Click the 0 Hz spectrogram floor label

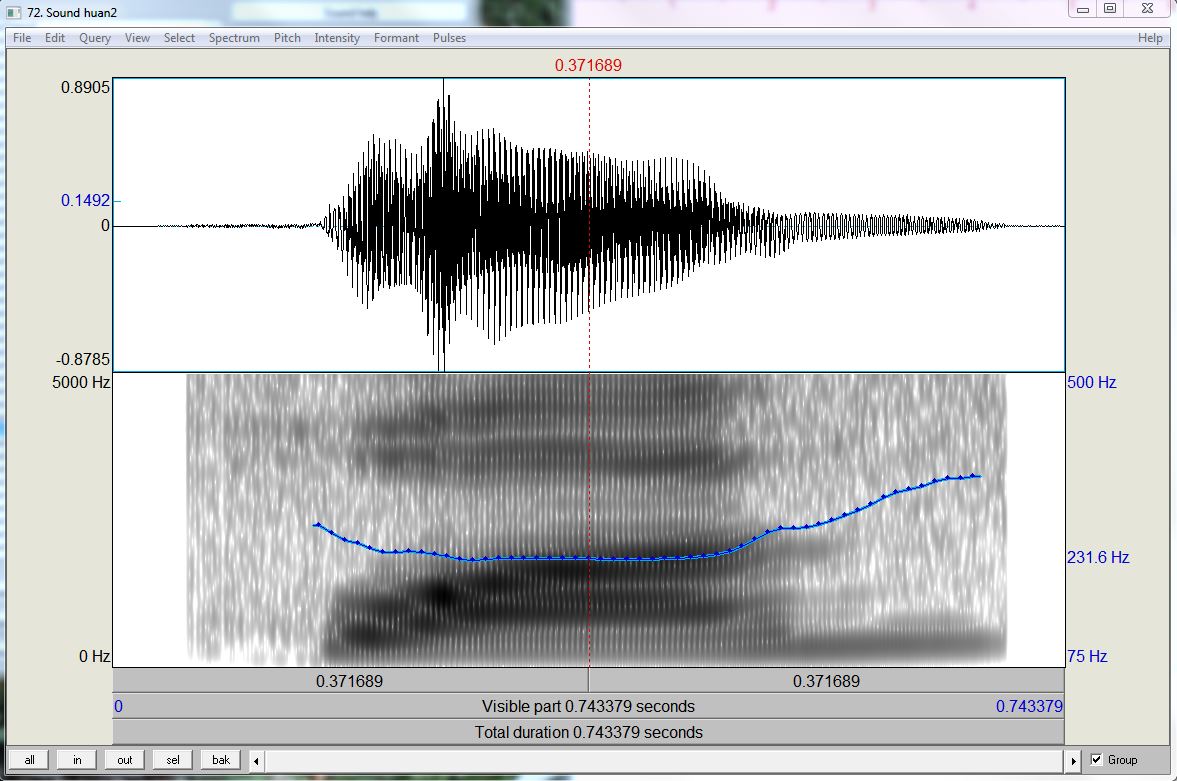click(95, 656)
